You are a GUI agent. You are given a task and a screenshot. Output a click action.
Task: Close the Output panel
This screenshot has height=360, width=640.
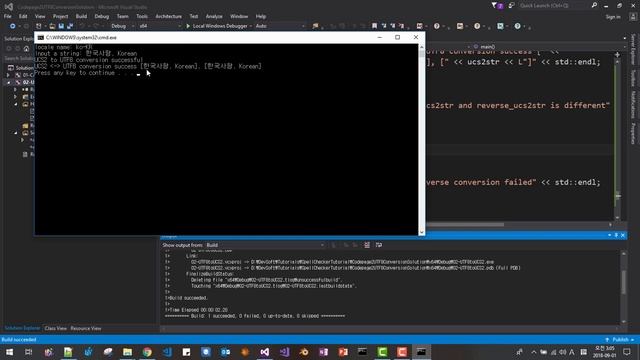click(623, 235)
